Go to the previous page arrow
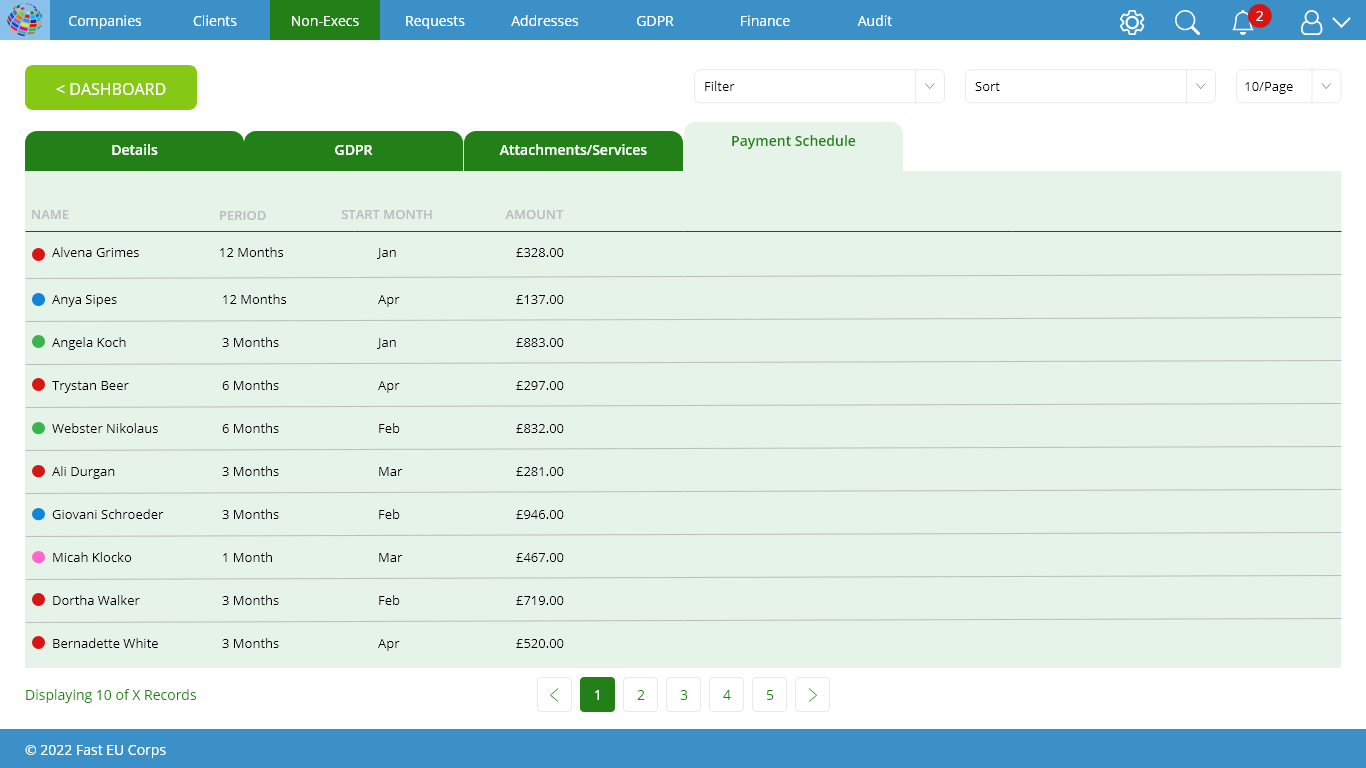The height and width of the screenshot is (768, 1366). [x=554, y=695]
